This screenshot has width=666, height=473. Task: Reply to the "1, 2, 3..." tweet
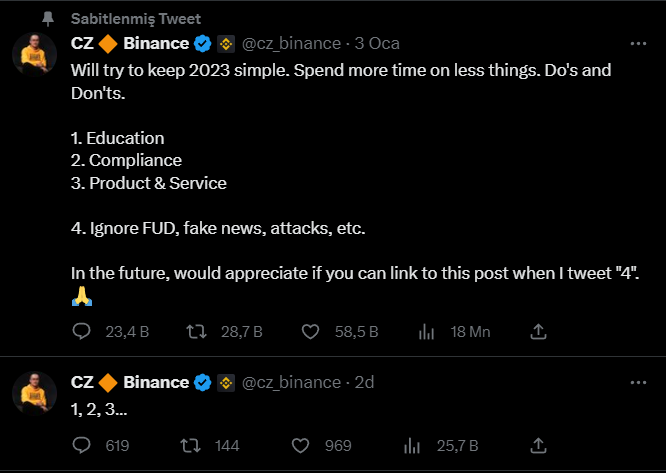82,445
